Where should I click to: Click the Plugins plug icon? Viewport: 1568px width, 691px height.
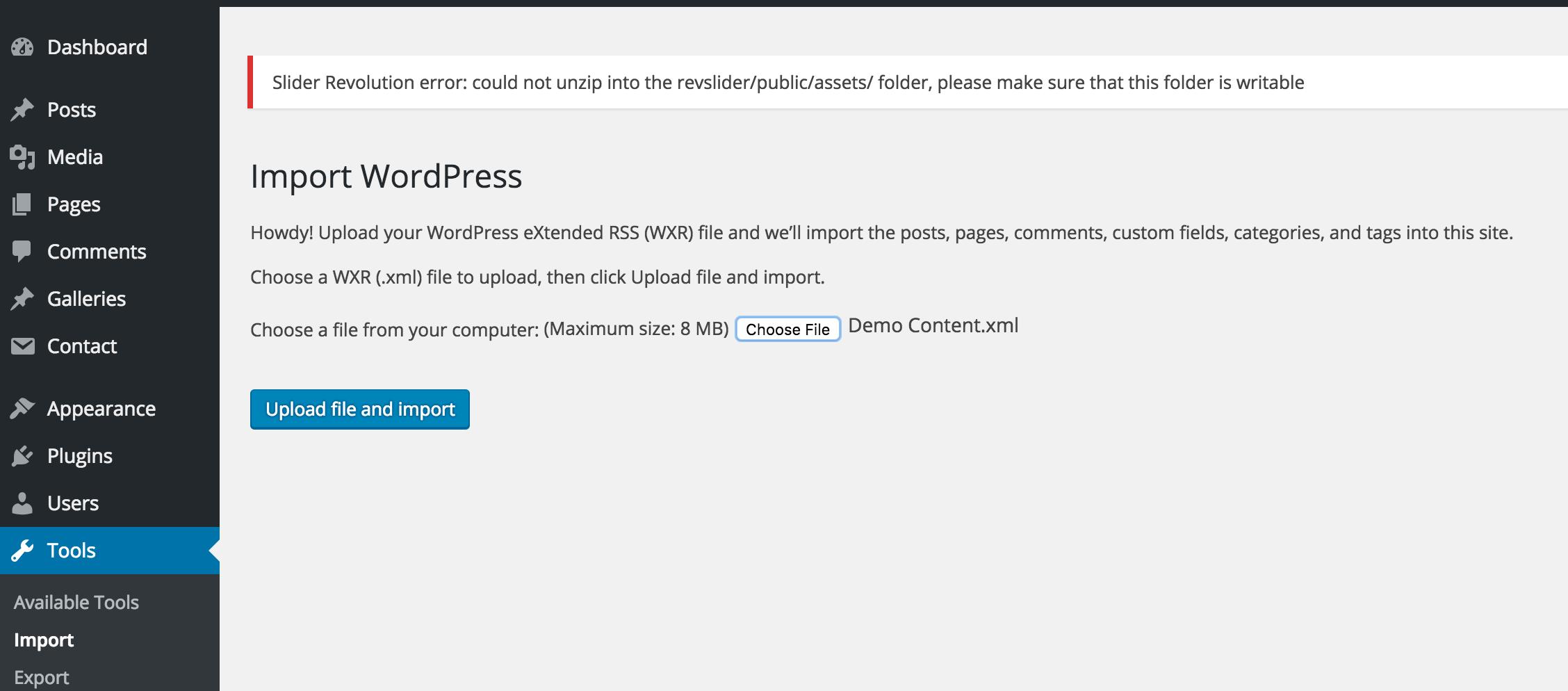[23, 455]
